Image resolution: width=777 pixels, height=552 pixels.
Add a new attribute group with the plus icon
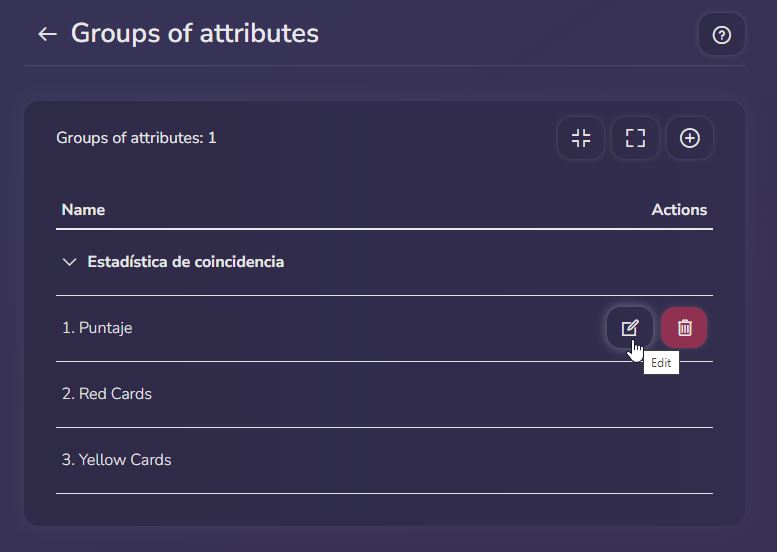[x=690, y=138]
